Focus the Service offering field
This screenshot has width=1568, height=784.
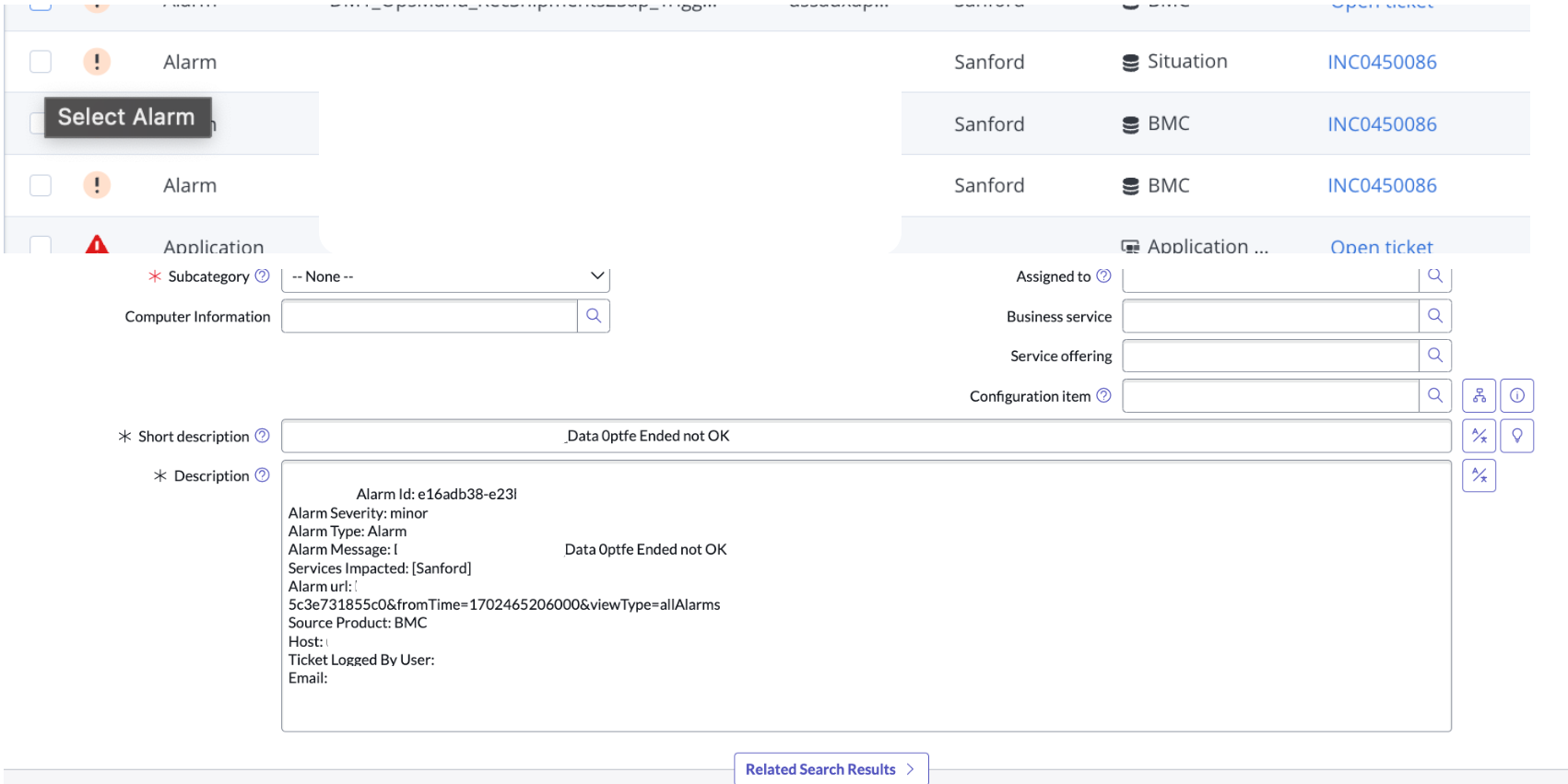[1270, 356]
